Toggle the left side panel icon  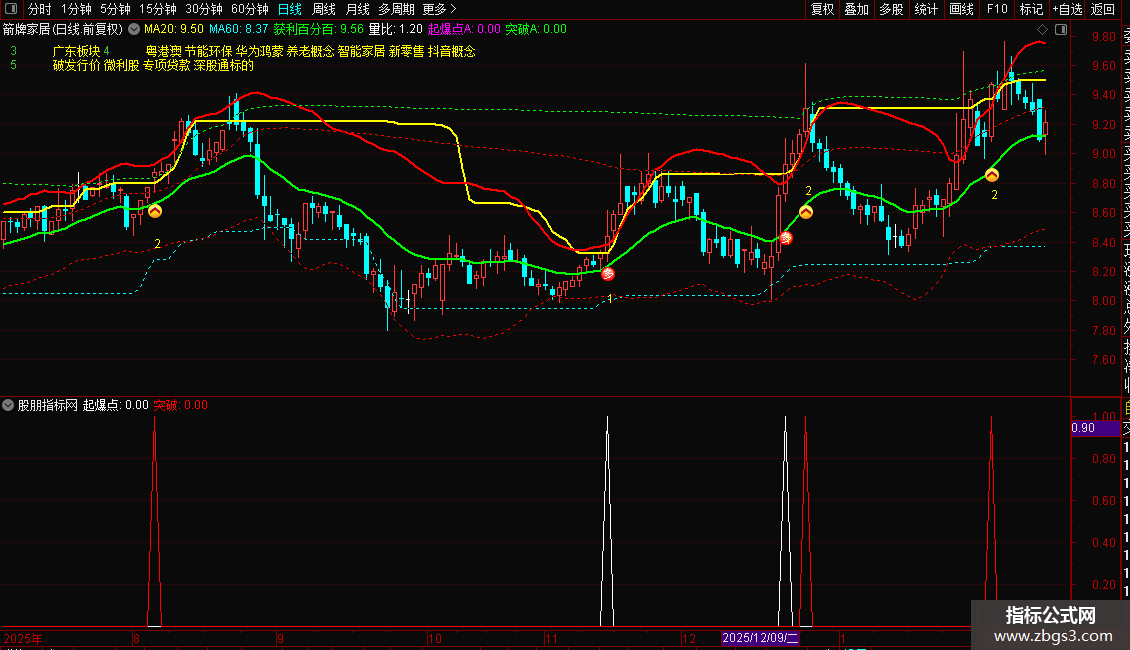pyautogui.click(x=11, y=9)
